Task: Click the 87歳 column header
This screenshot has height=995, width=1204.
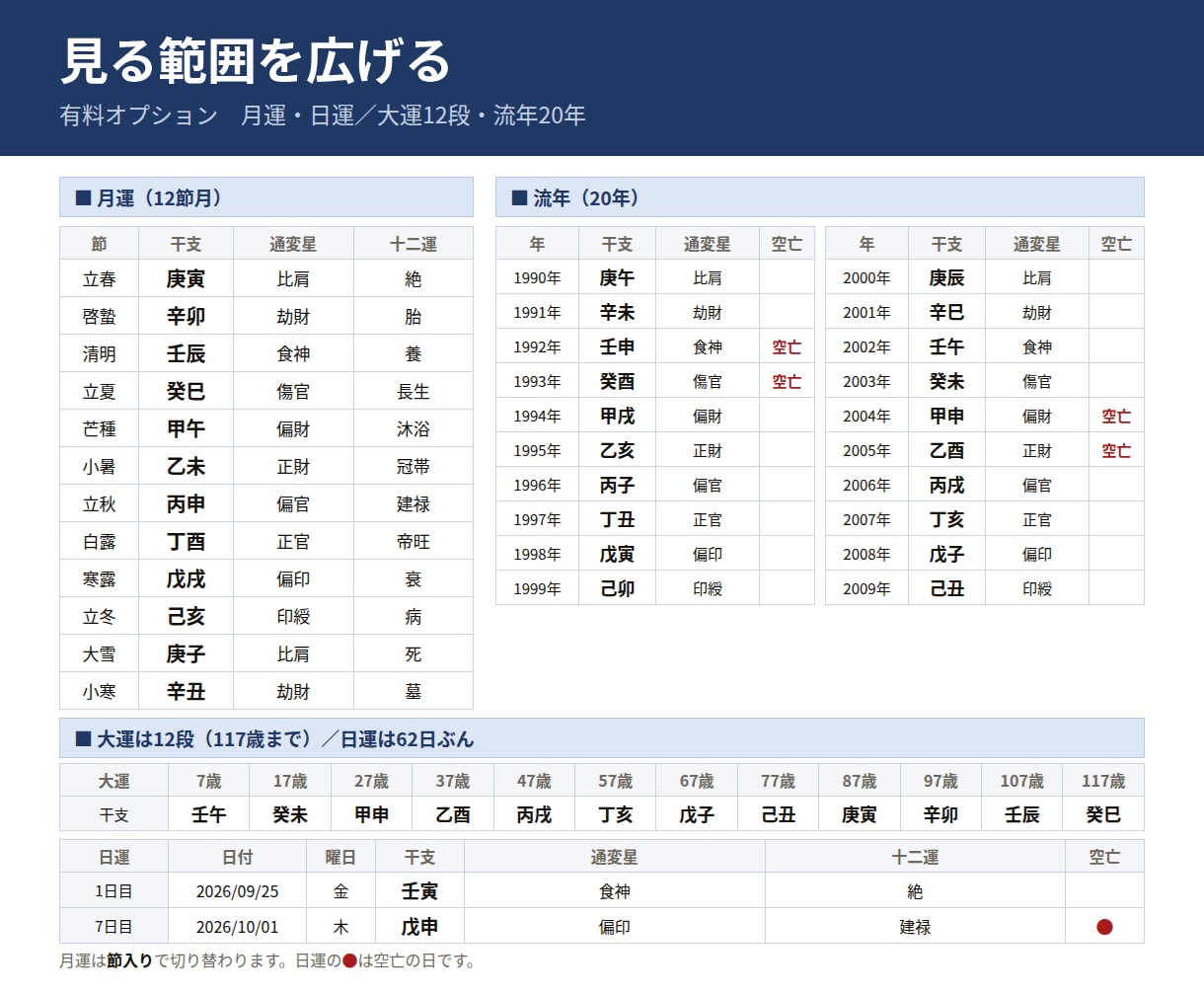Action: 859,781
